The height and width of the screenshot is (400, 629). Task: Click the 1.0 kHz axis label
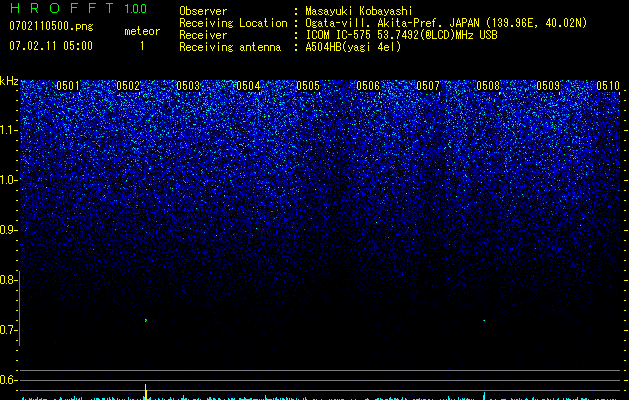[9, 180]
